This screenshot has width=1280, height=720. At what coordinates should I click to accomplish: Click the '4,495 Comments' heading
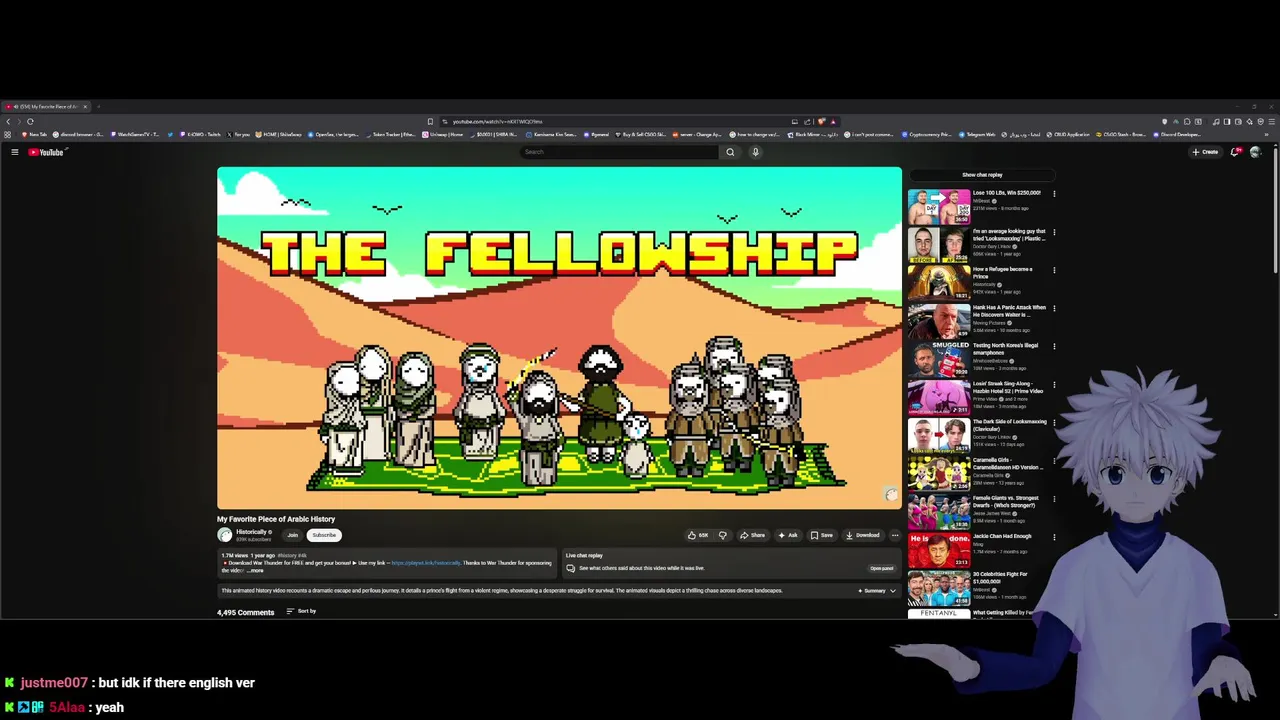coord(245,612)
